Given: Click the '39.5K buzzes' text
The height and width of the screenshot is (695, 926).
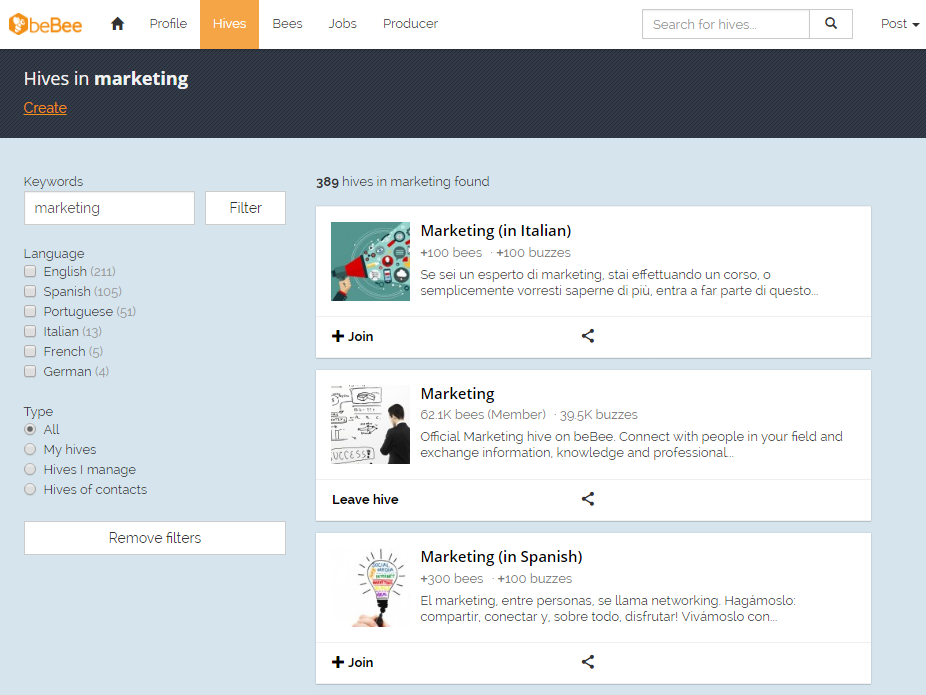Looking at the screenshot, I should pyautogui.click(x=598, y=415).
